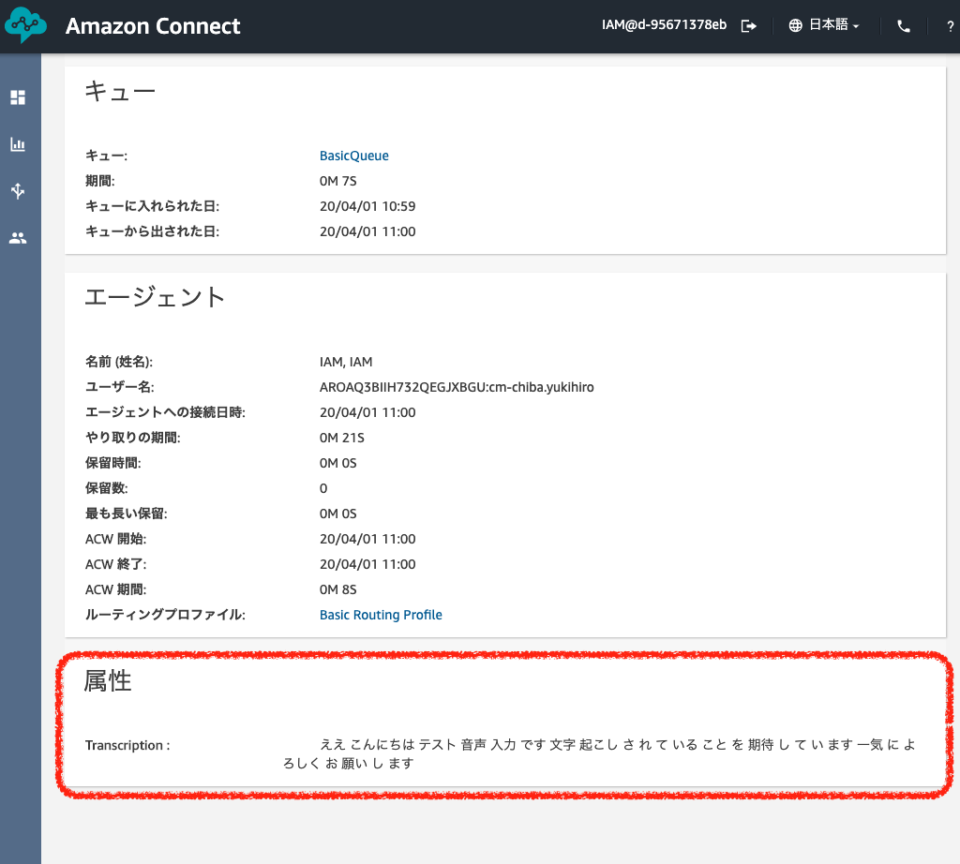Click the Amazon Connect title text

tap(153, 26)
